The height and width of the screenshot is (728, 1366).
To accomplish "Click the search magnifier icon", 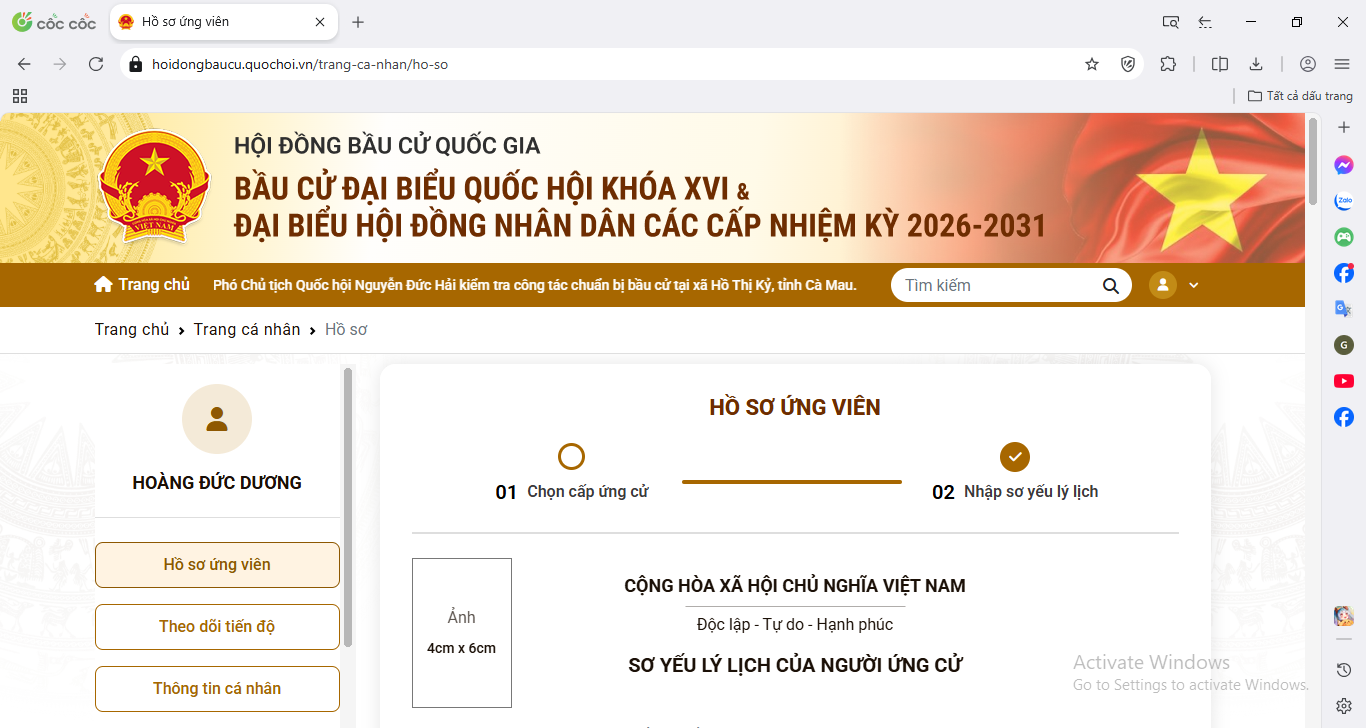I will [1110, 285].
